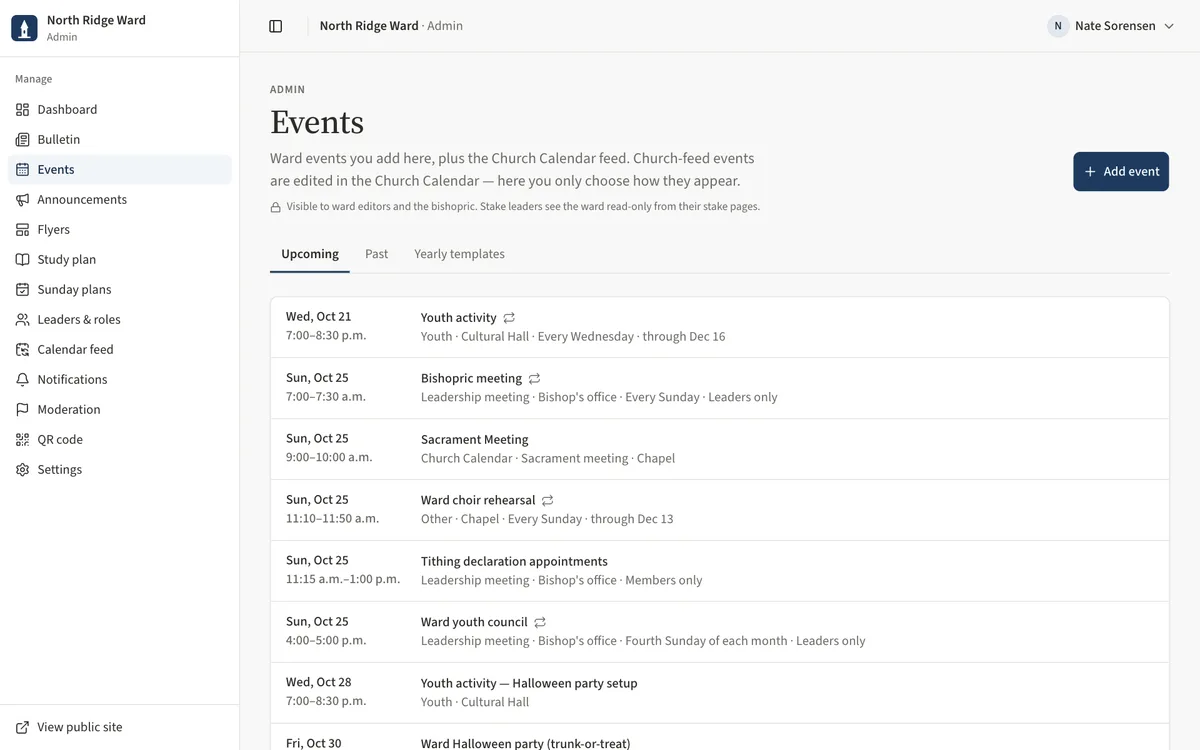Click the 9:00–10:00 a.m. time text
The width and height of the screenshot is (1200, 750).
pos(329,457)
